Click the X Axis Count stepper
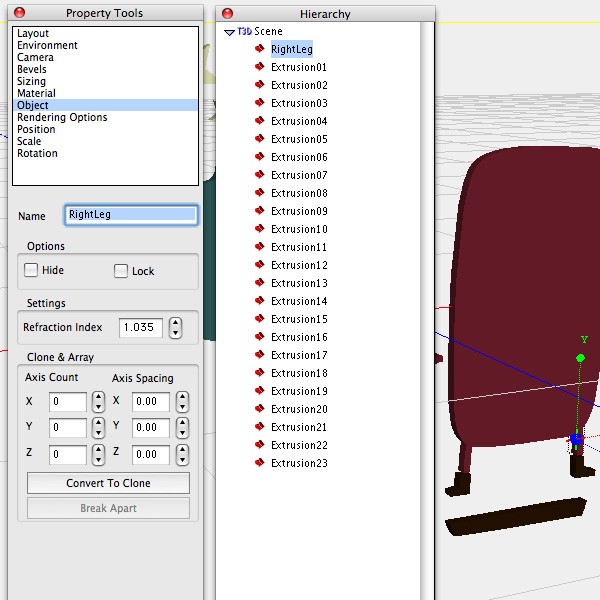This screenshot has width=600, height=600. (98, 401)
